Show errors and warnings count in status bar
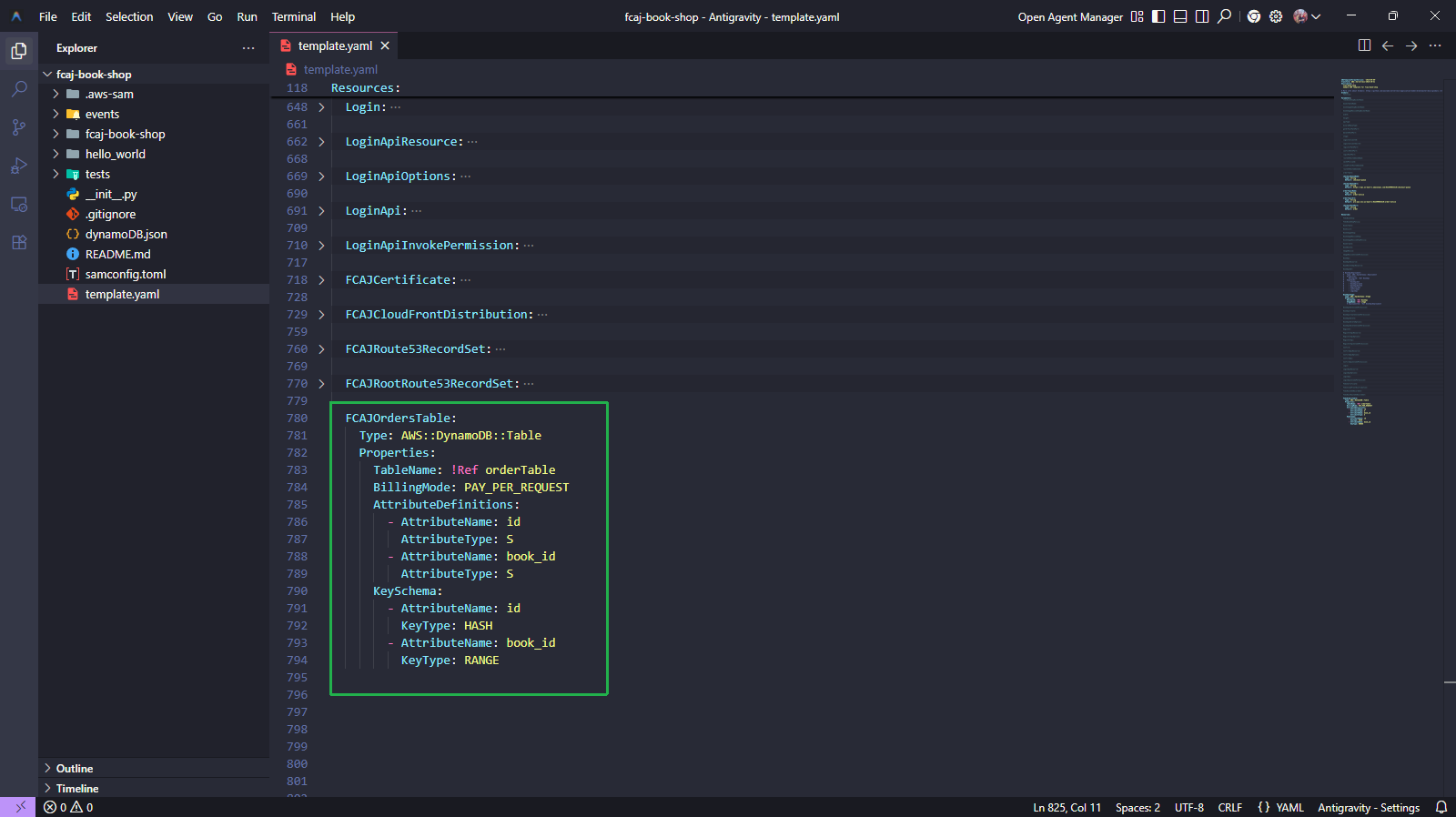The image size is (1456, 817). click(x=68, y=807)
